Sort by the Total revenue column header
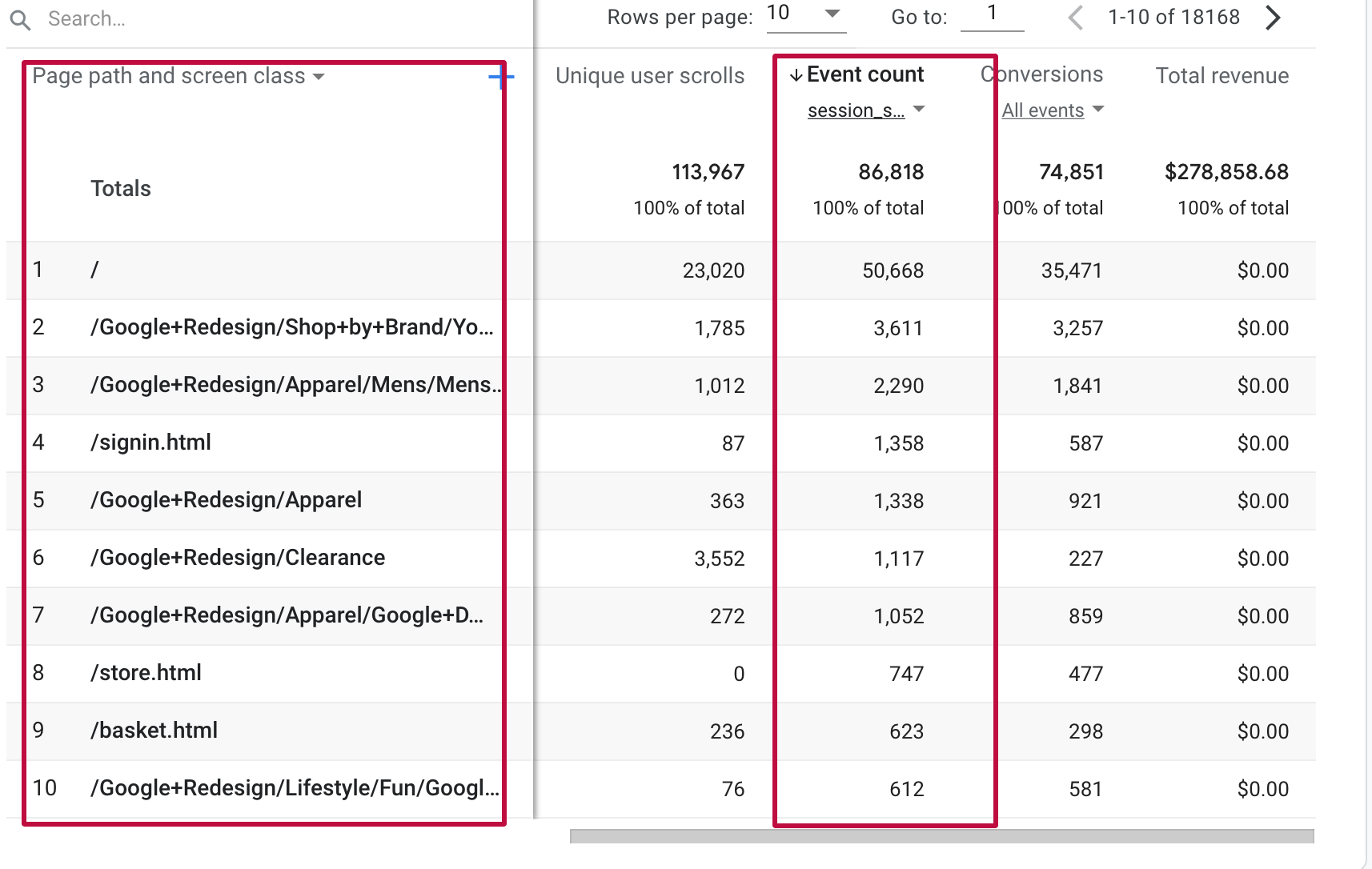 pos(1222,75)
